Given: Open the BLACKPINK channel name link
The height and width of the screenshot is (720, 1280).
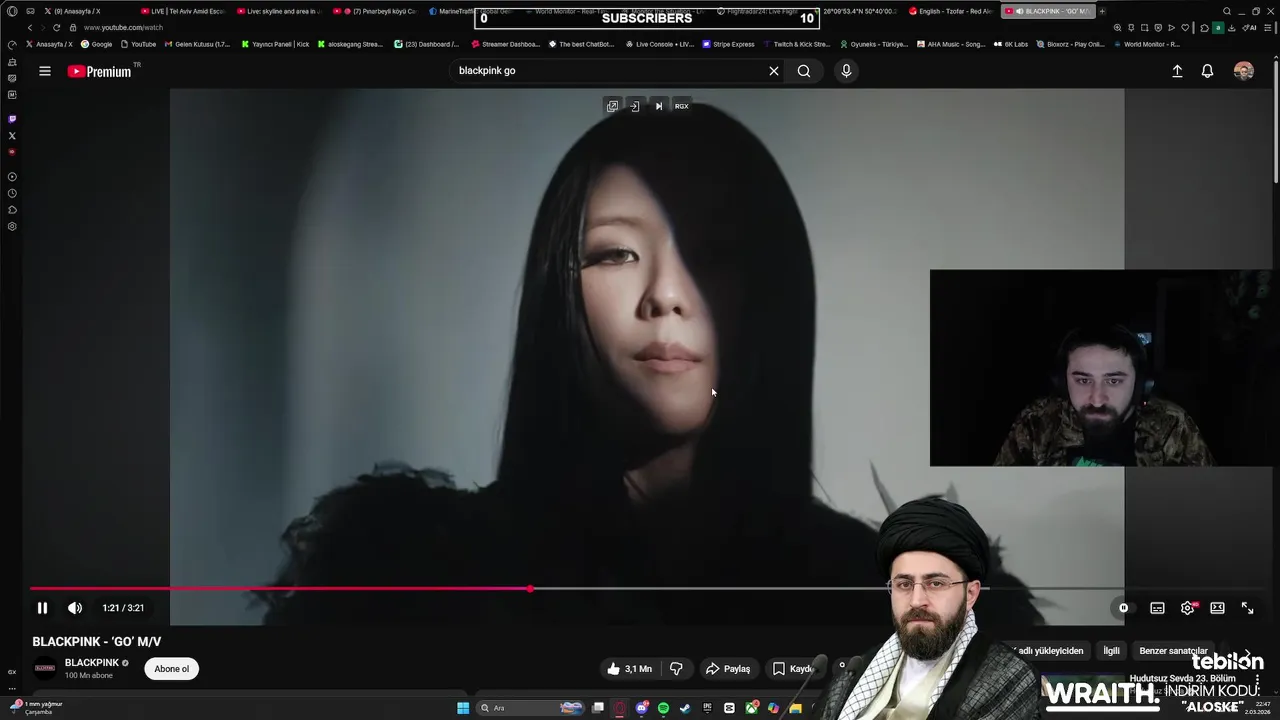Looking at the screenshot, I should (x=91, y=663).
